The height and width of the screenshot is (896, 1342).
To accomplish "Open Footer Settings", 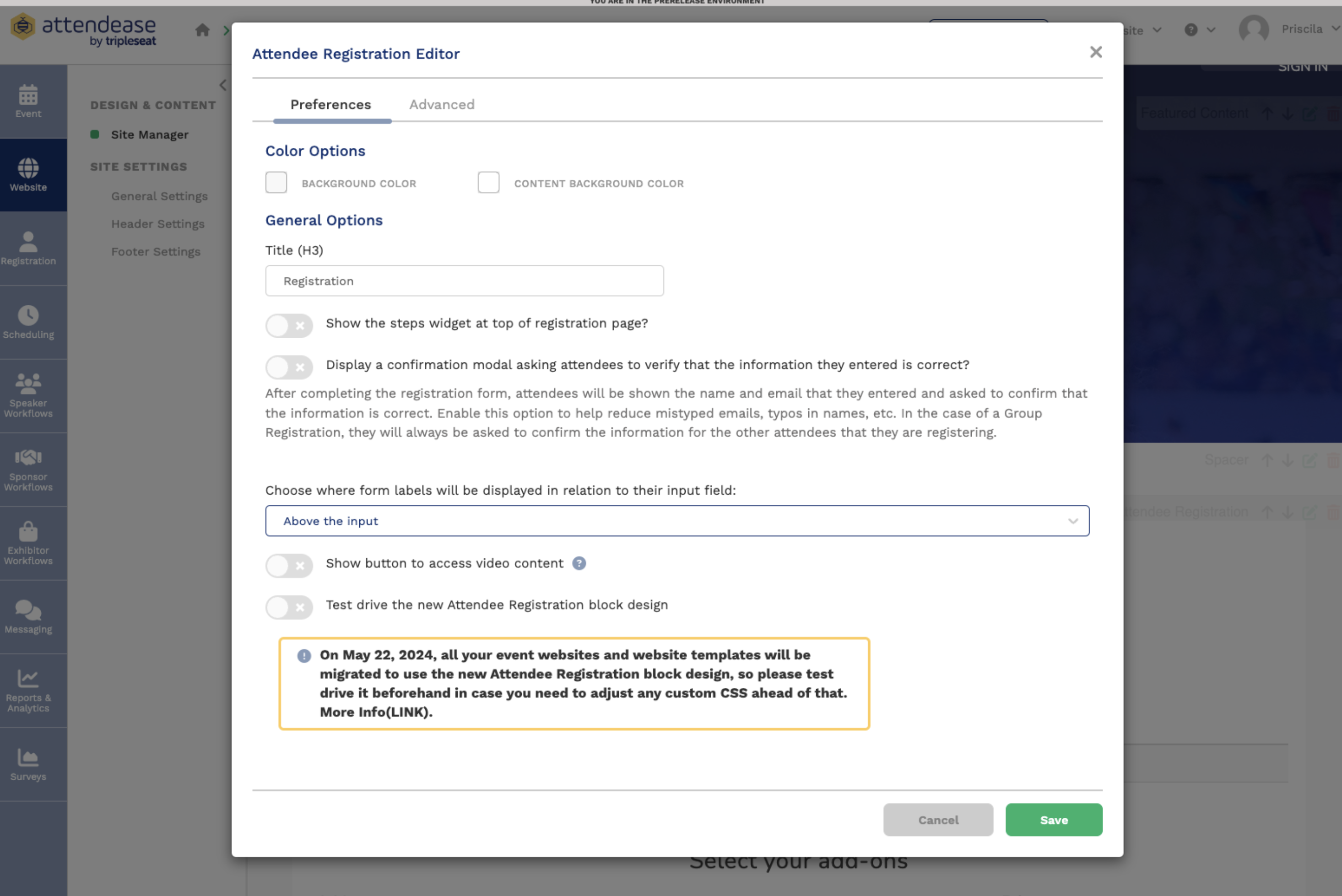I will click(156, 251).
